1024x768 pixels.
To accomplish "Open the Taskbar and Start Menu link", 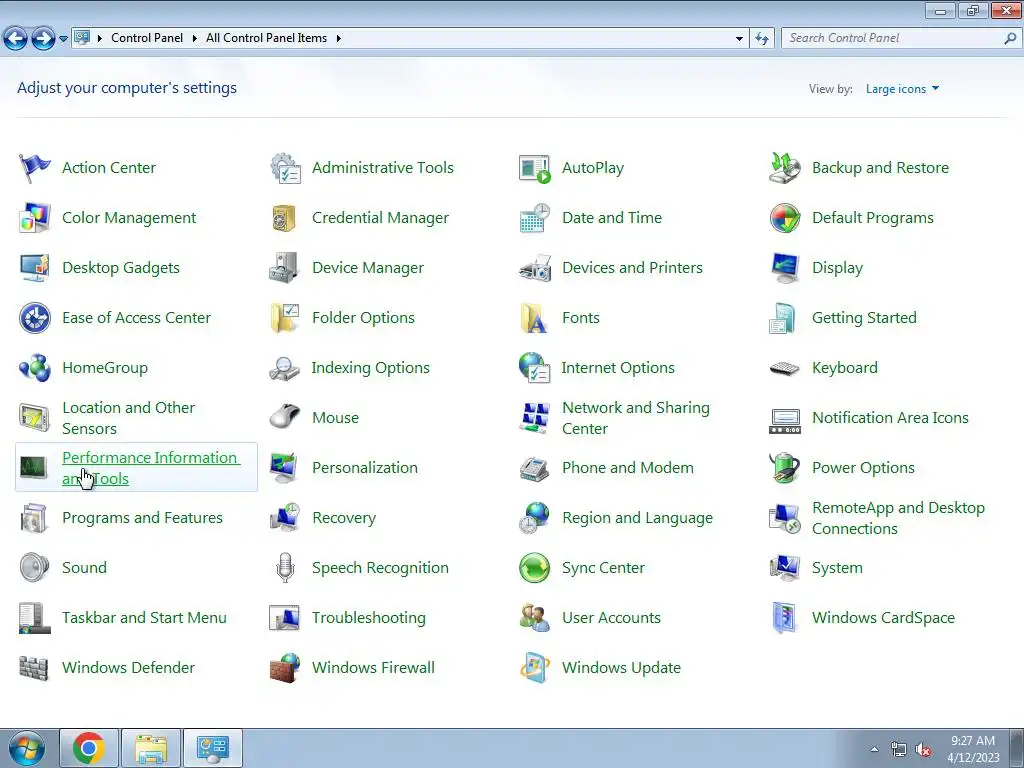I will [144, 618].
